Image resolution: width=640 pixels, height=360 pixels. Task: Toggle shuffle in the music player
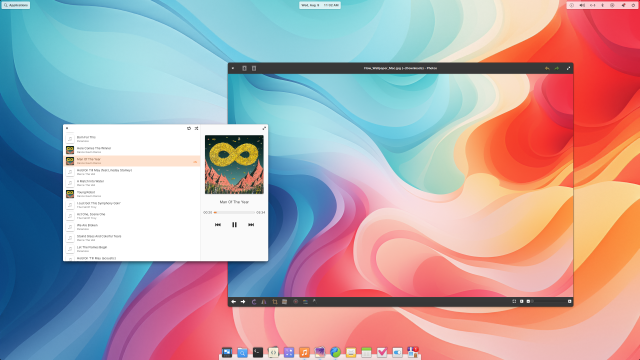click(x=196, y=128)
